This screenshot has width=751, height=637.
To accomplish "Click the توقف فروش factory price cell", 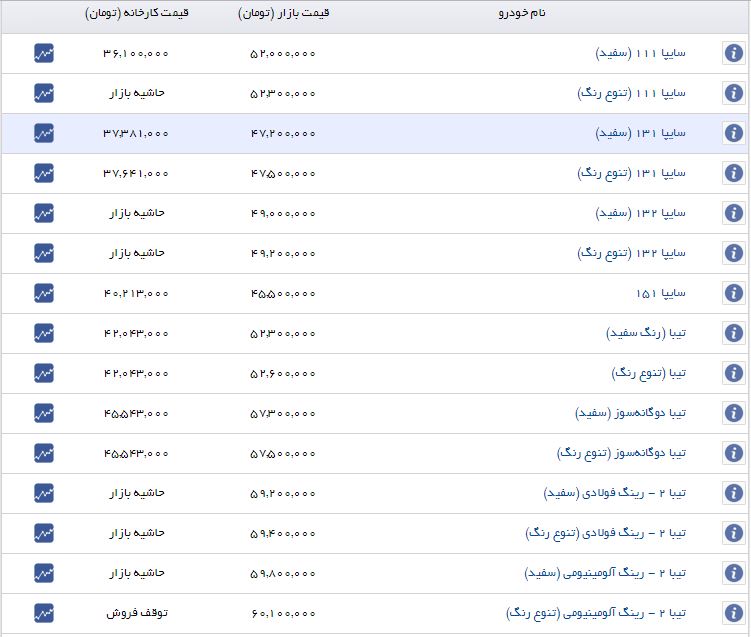I will coord(136,613).
